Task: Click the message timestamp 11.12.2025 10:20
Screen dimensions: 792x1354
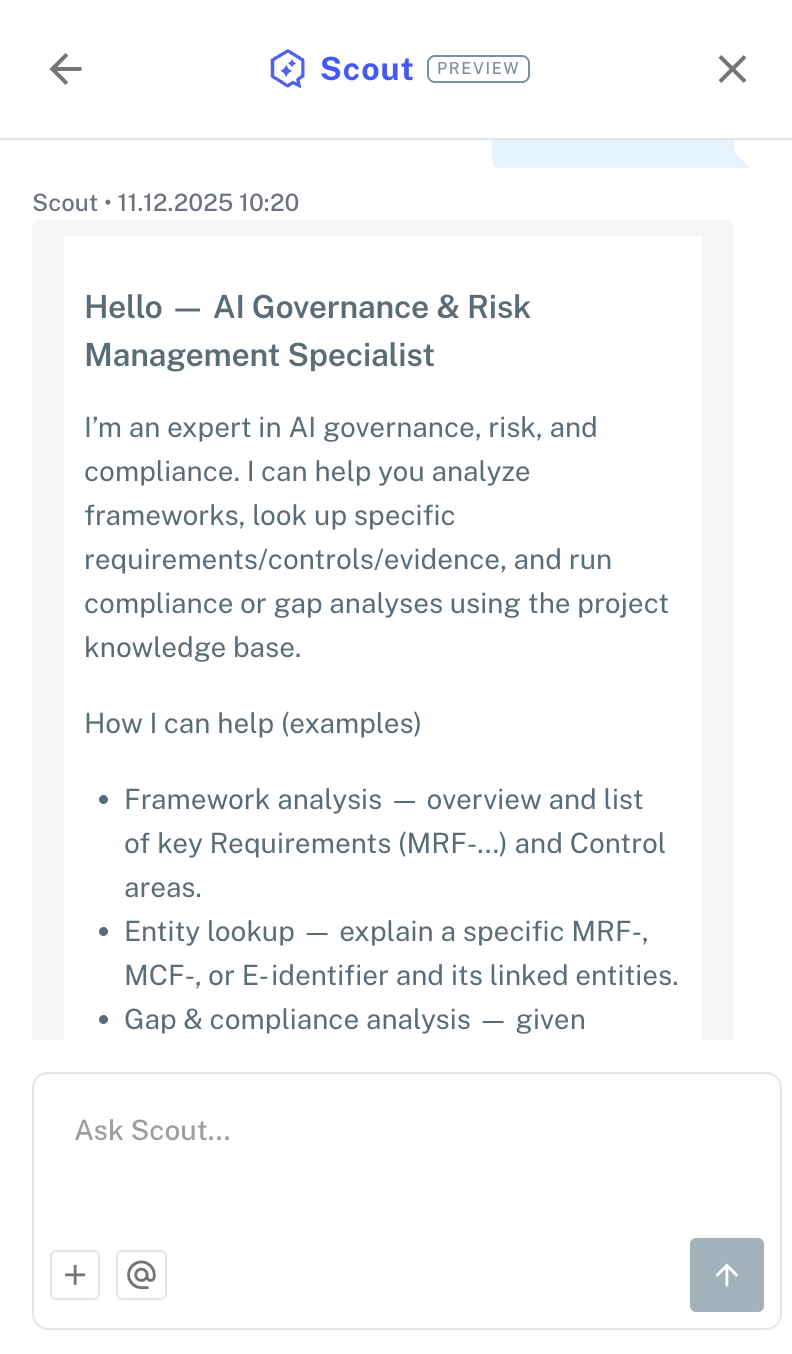Action: point(208,203)
